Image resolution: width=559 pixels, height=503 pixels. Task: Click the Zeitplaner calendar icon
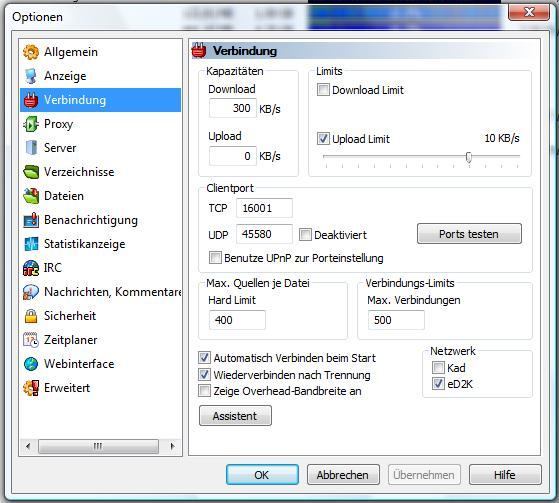[31, 340]
